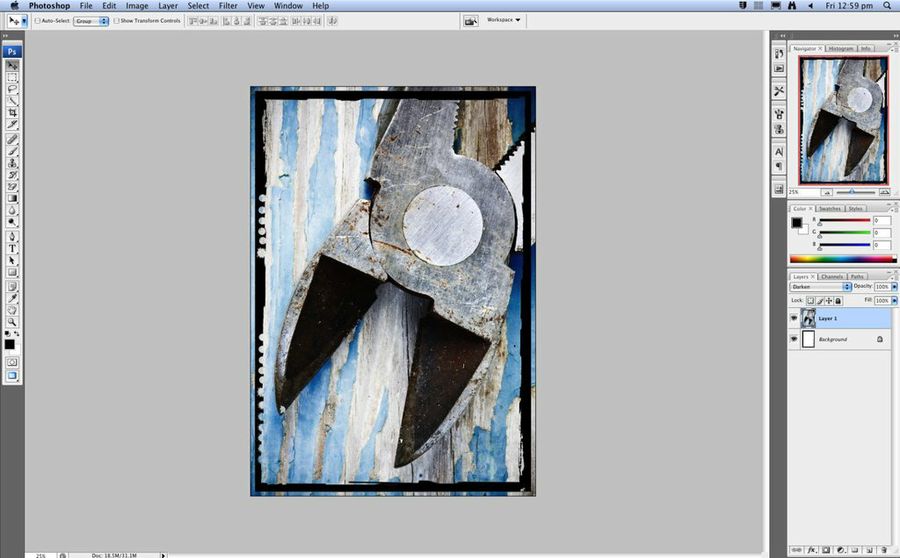Screen dimensions: 900x558
Task: Select the Eyedropper tool
Action: tap(12, 299)
